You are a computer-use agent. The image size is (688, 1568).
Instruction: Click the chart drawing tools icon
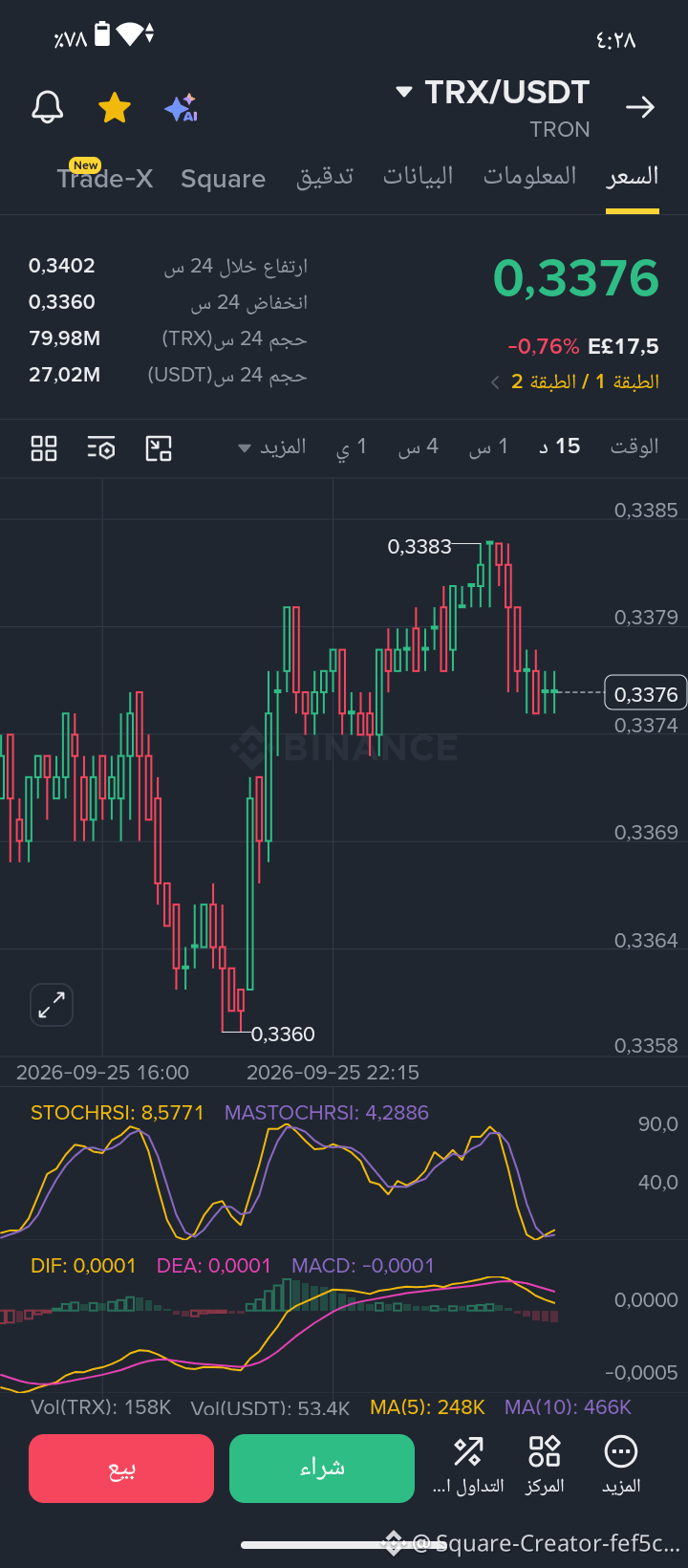pos(159,447)
